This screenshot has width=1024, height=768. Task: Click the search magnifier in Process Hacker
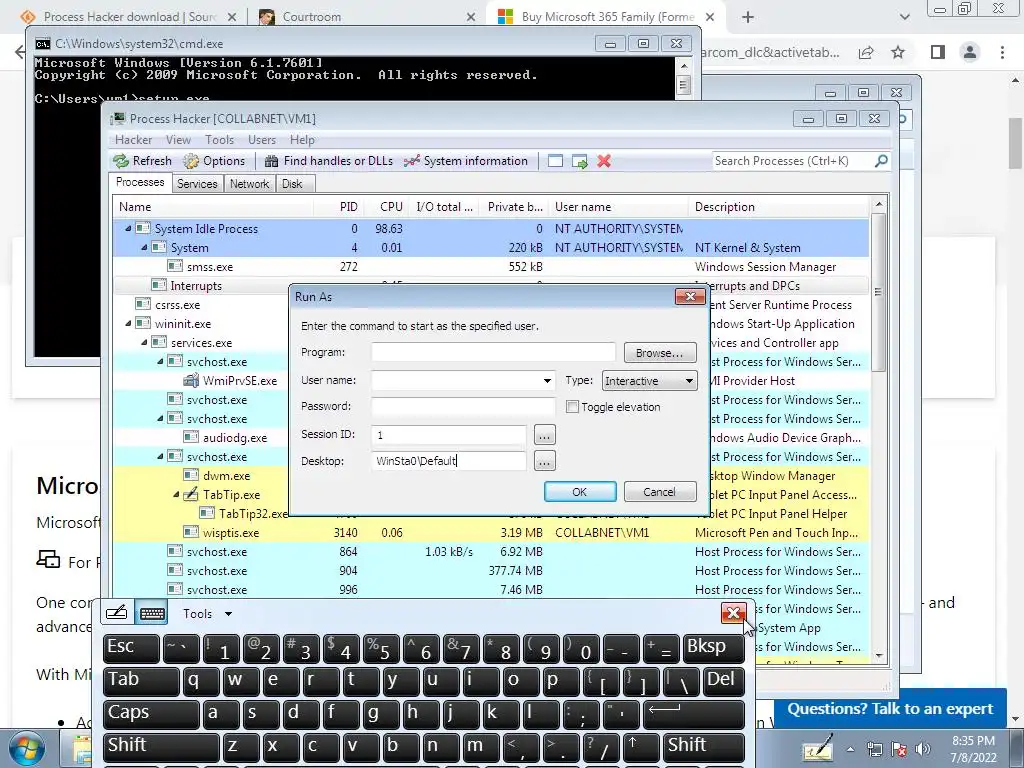coord(881,161)
